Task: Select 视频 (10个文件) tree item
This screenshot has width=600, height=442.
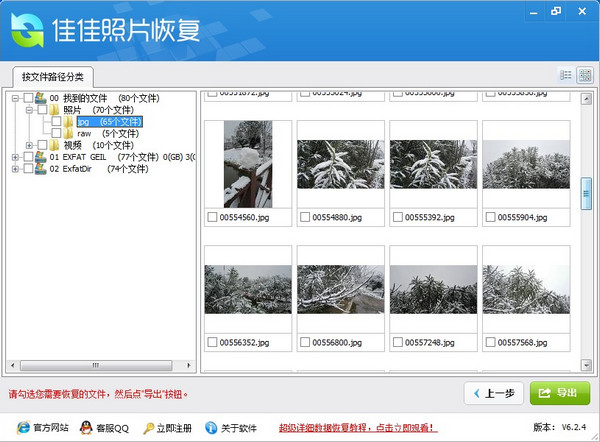Action: click(98, 145)
